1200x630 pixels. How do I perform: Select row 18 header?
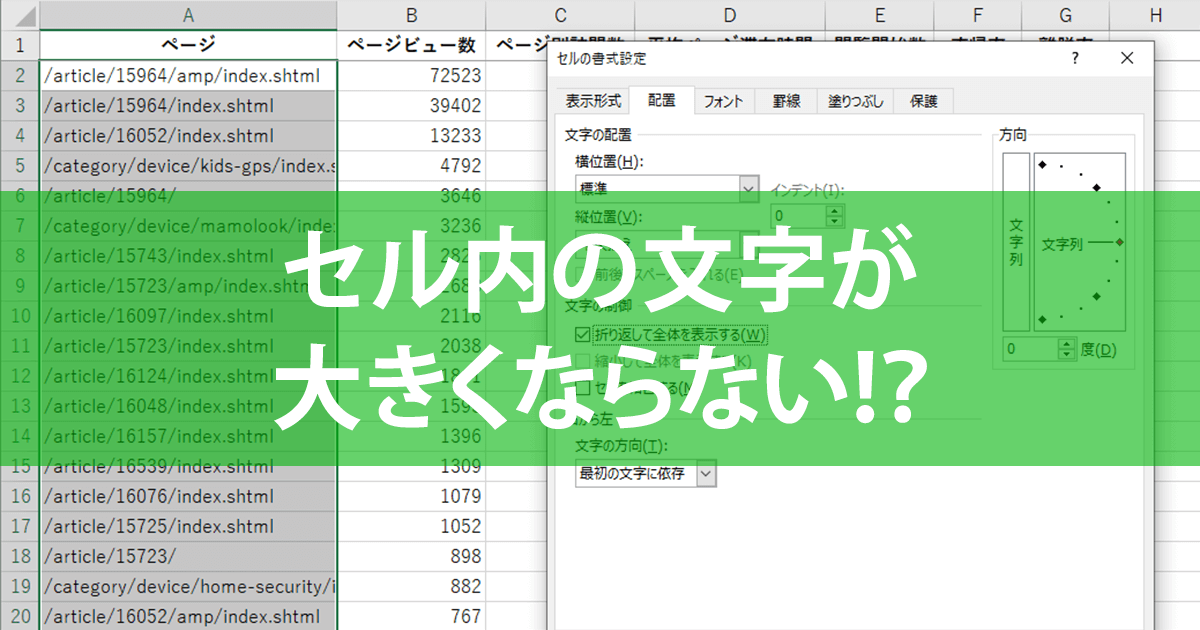pos(20,556)
